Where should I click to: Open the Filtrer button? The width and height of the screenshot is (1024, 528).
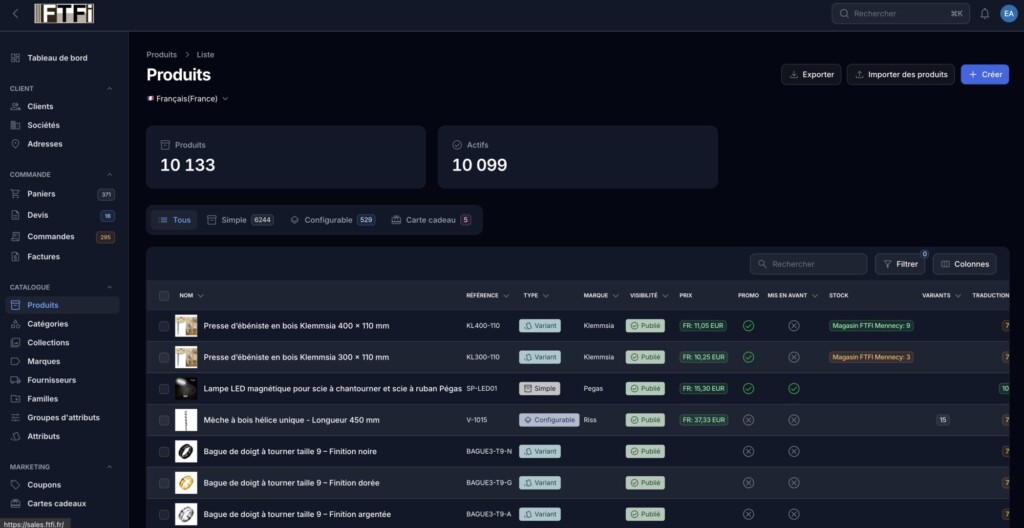coord(900,264)
